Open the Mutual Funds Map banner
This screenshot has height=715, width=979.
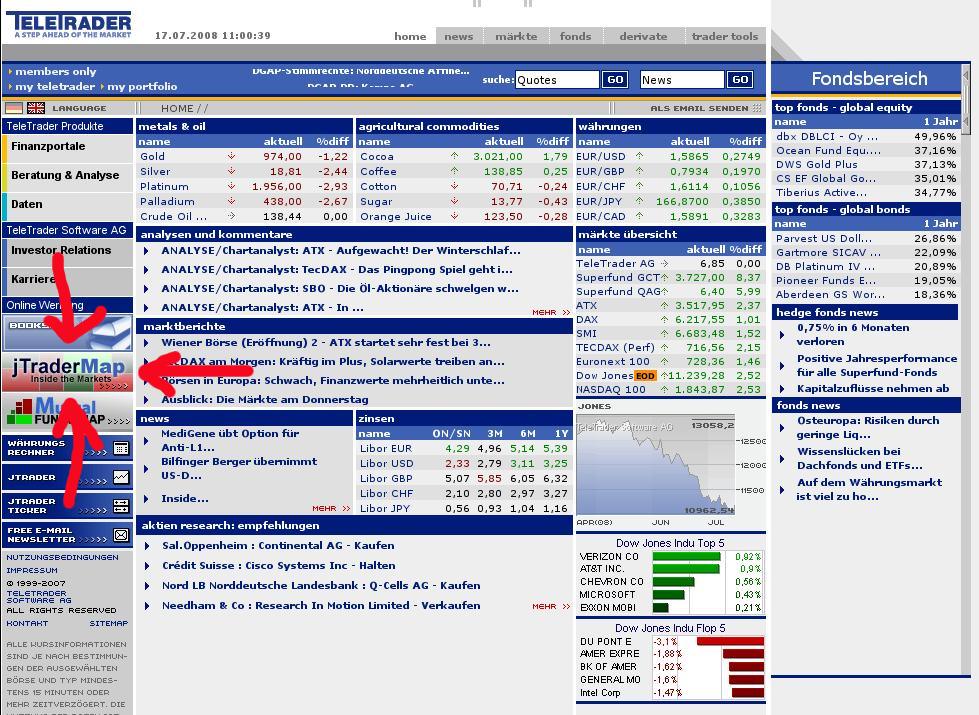tap(67, 412)
